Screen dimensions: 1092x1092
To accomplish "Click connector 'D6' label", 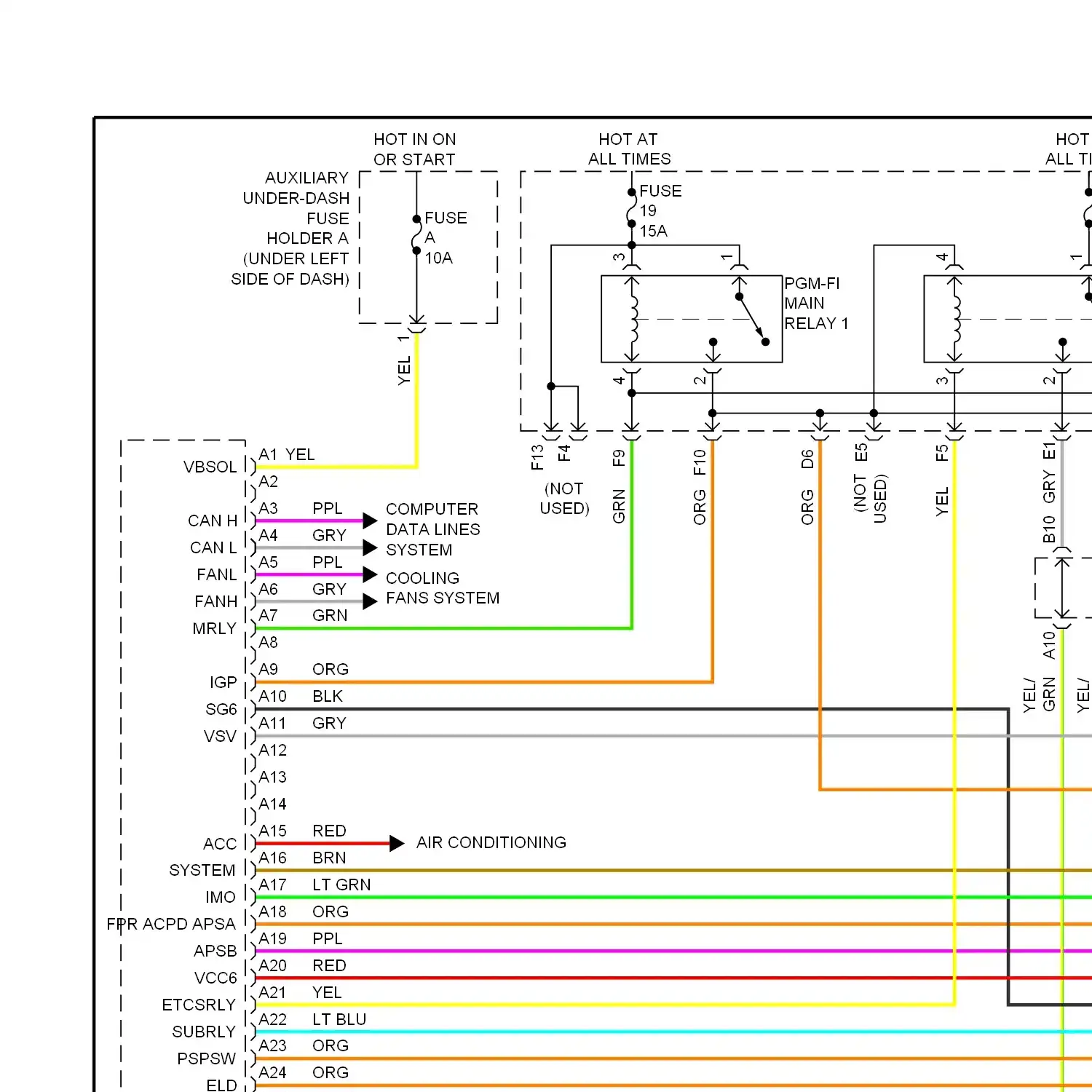I will tap(807, 459).
